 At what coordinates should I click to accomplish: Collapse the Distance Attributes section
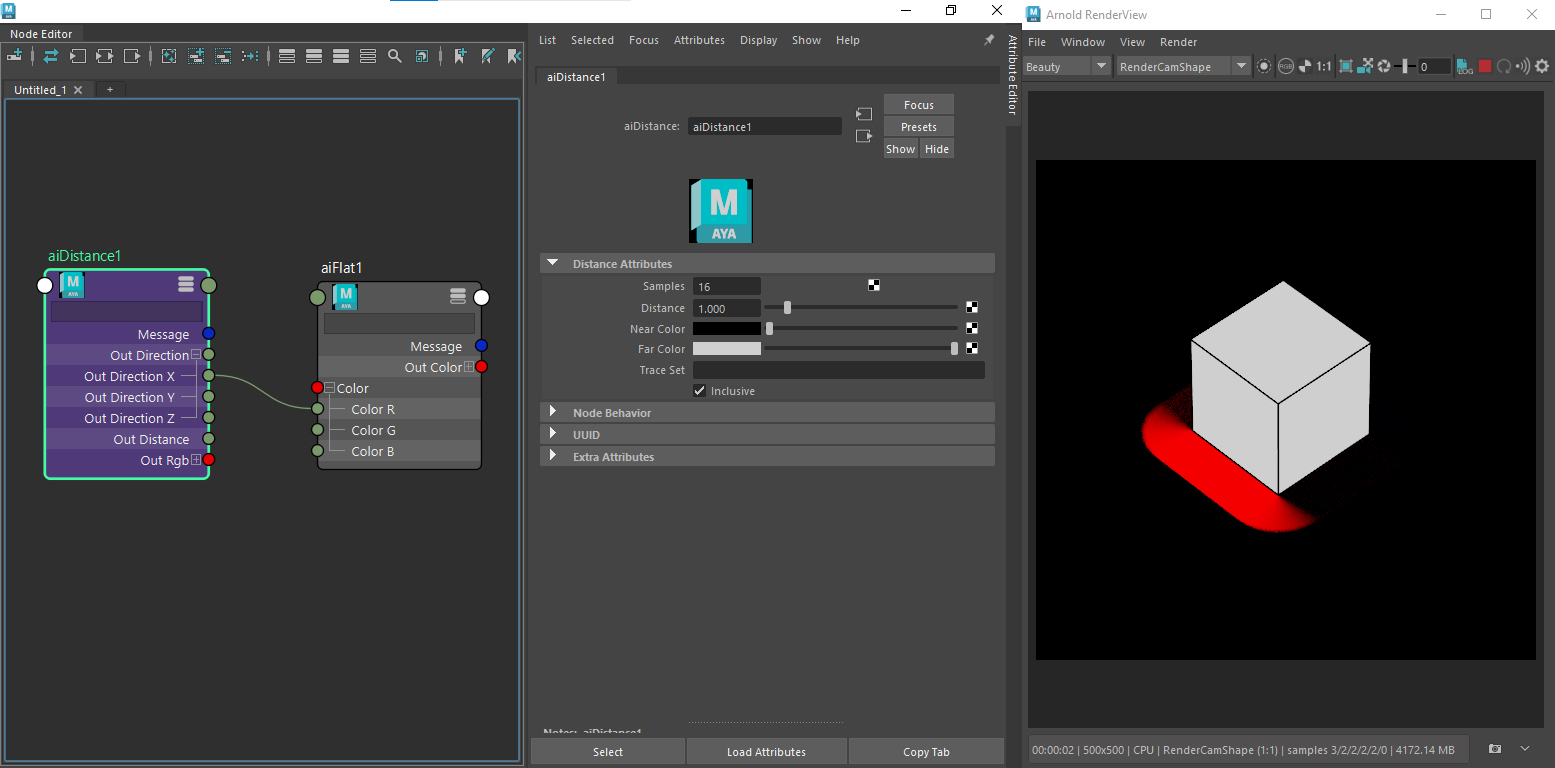pyautogui.click(x=552, y=263)
